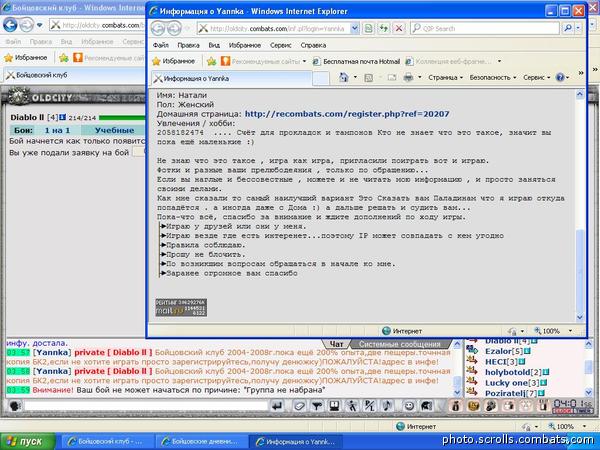Click the music note sound icon
This screenshot has height=450, width=600.
pyautogui.click(x=387, y=406)
